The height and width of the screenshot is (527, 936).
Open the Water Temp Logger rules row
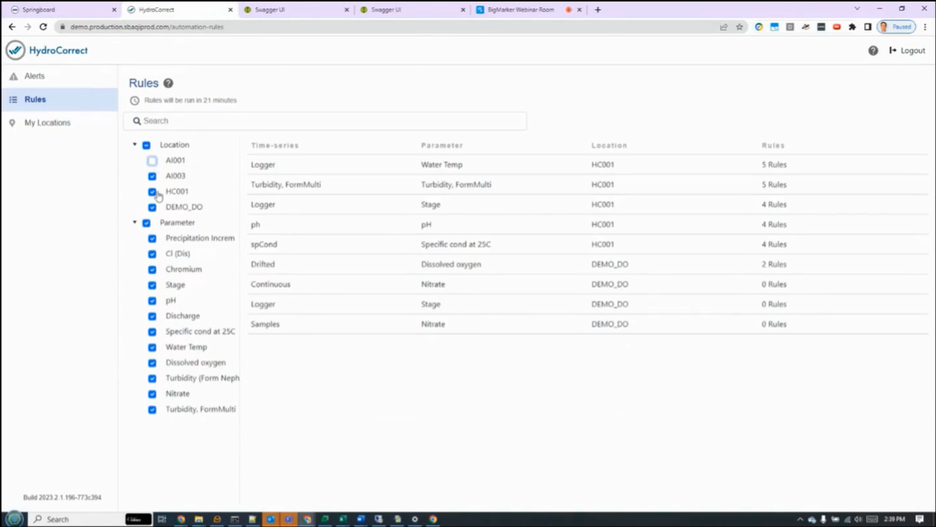click(588, 165)
